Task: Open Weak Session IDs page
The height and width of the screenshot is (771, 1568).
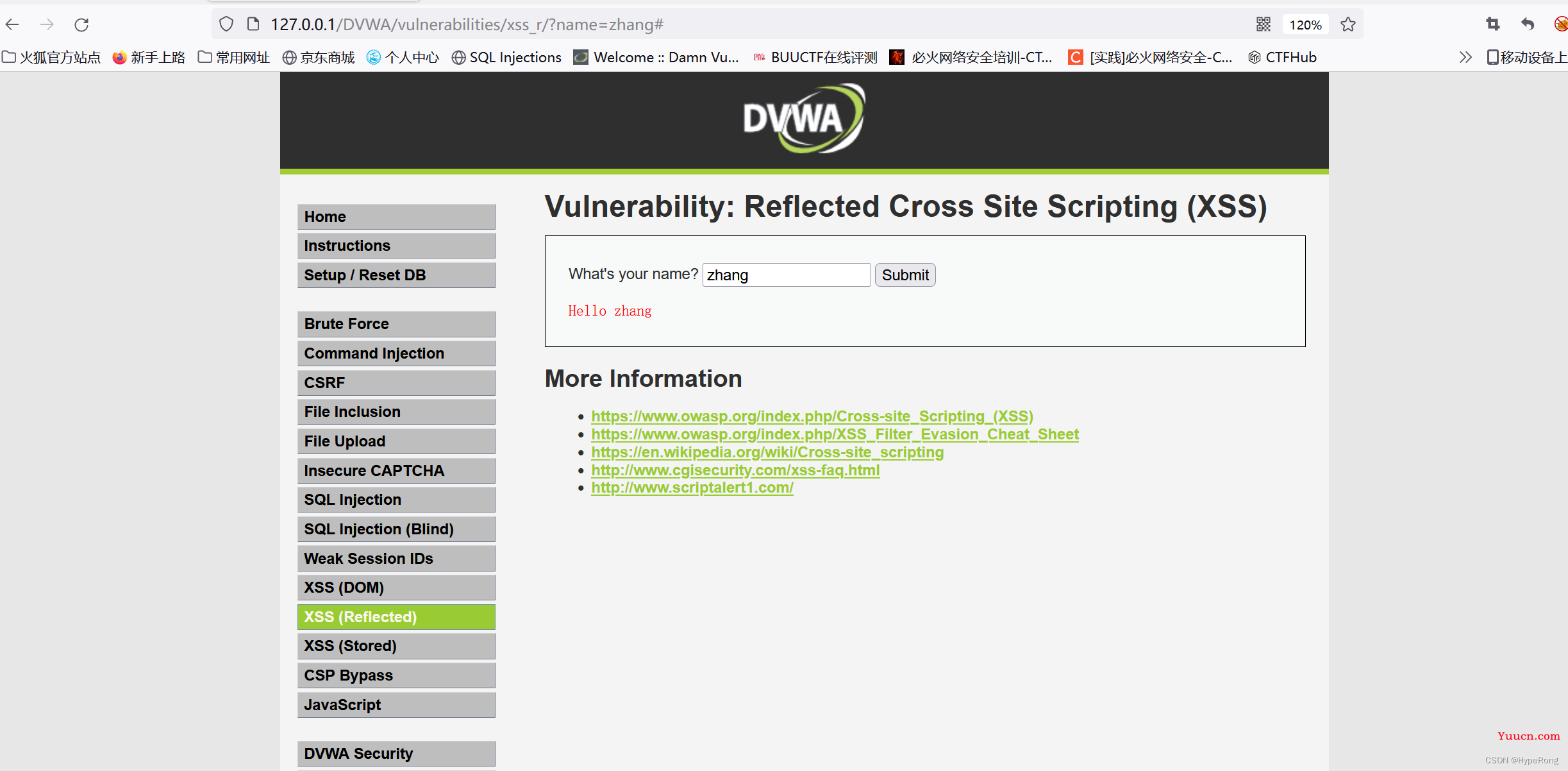Action: 396,559
